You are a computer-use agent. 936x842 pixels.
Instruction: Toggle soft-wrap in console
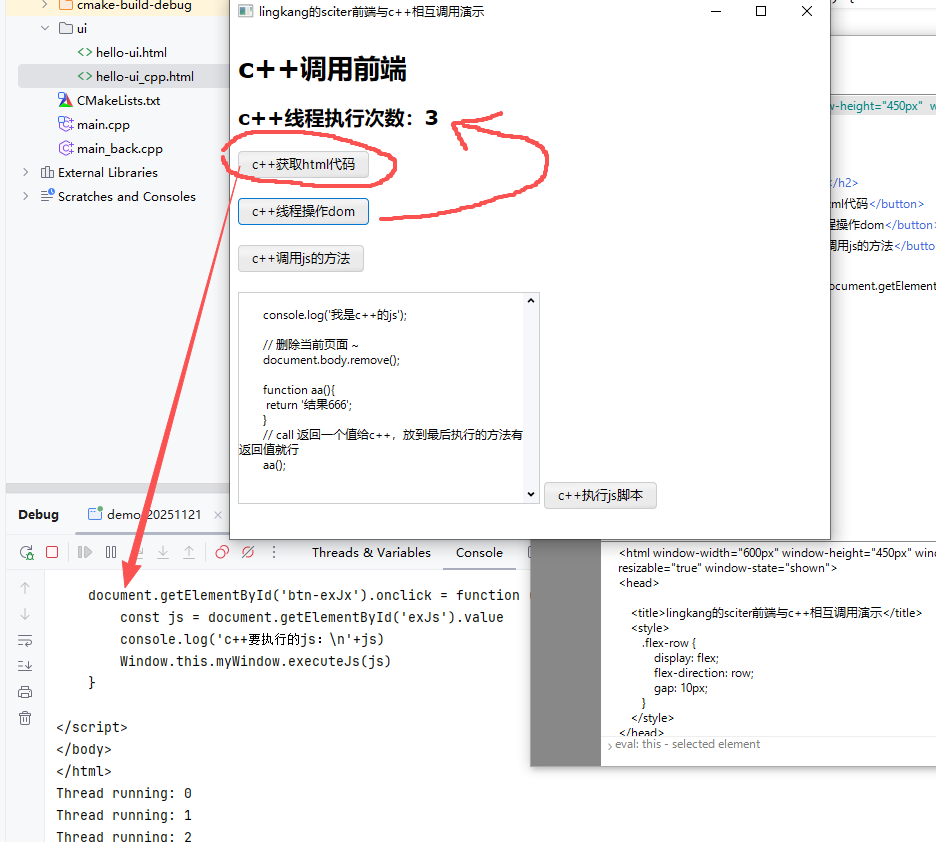(26, 640)
